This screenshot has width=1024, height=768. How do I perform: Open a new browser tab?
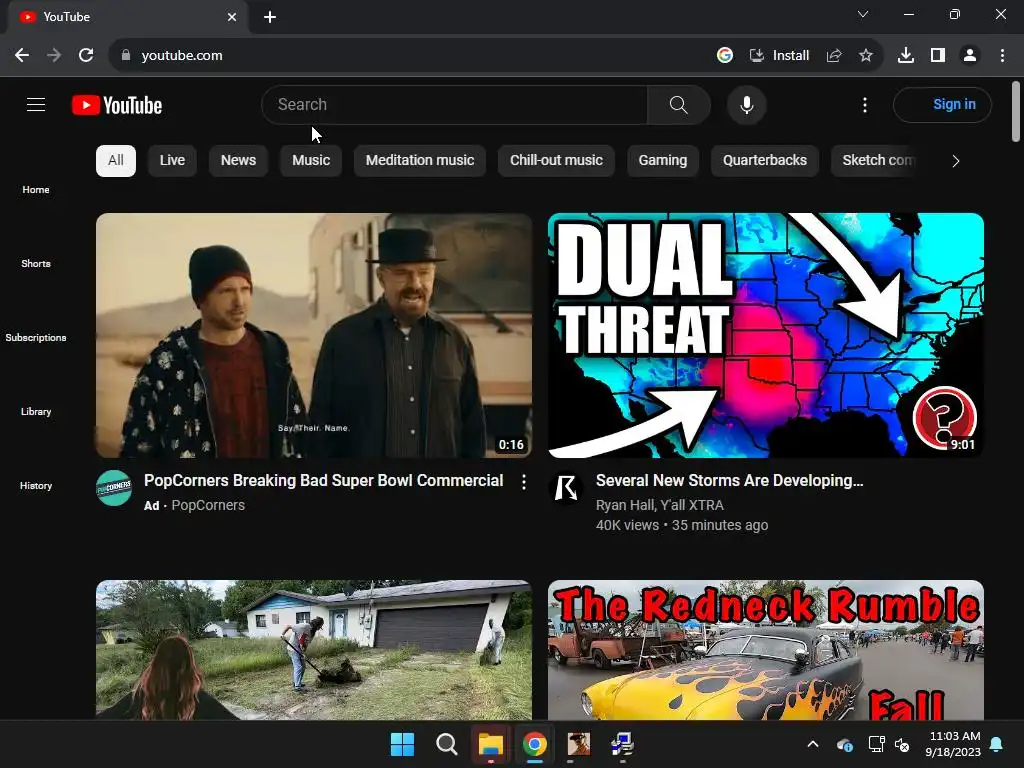click(270, 17)
